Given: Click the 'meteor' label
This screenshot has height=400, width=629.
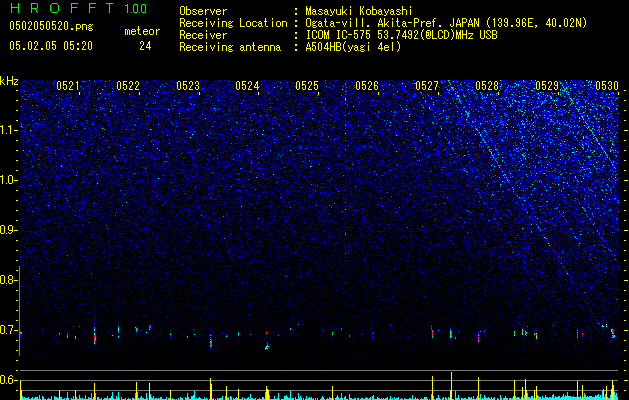Looking at the screenshot, I should pos(142,31).
